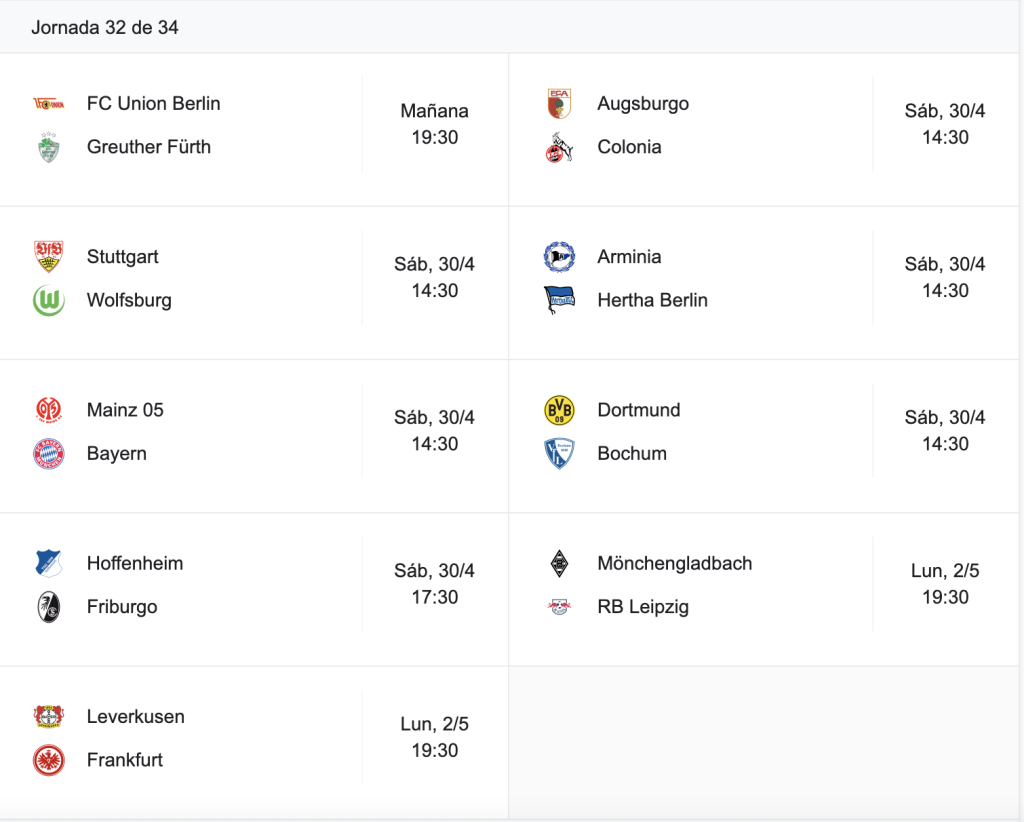Select the Colonia goat logo

(560, 147)
